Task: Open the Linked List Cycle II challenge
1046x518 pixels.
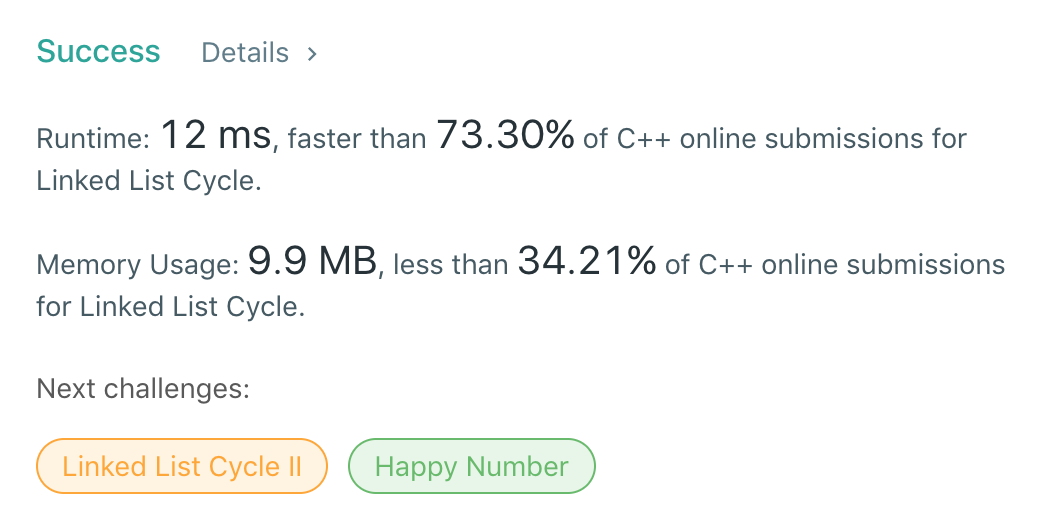Action: pyautogui.click(x=182, y=466)
